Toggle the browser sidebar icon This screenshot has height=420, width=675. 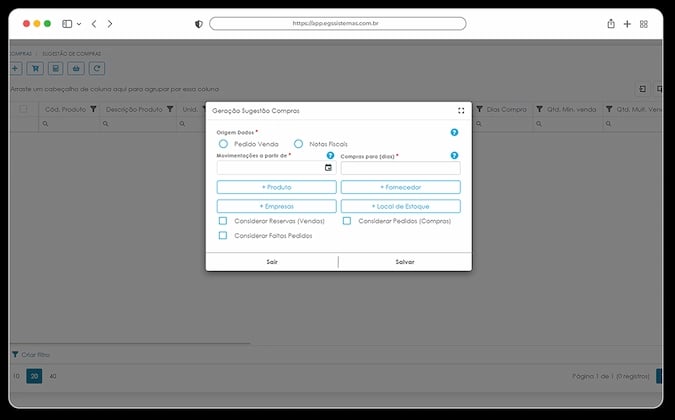(x=67, y=24)
